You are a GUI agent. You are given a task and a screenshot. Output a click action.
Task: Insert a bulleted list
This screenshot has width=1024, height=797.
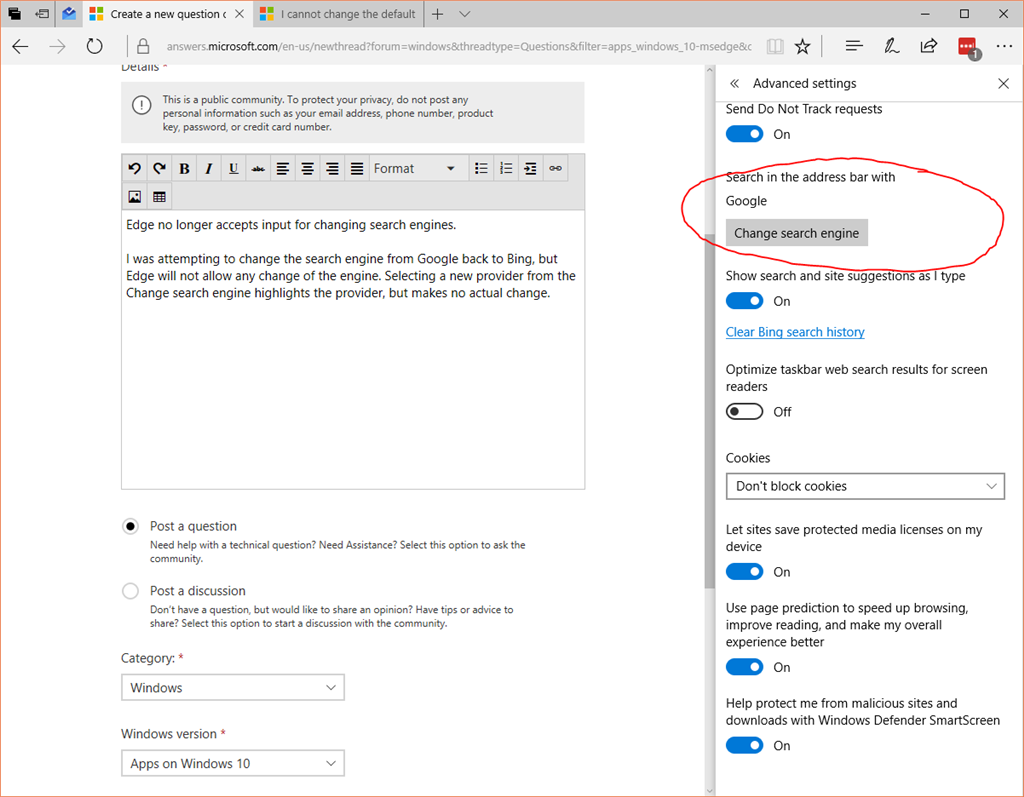pyautogui.click(x=481, y=169)
